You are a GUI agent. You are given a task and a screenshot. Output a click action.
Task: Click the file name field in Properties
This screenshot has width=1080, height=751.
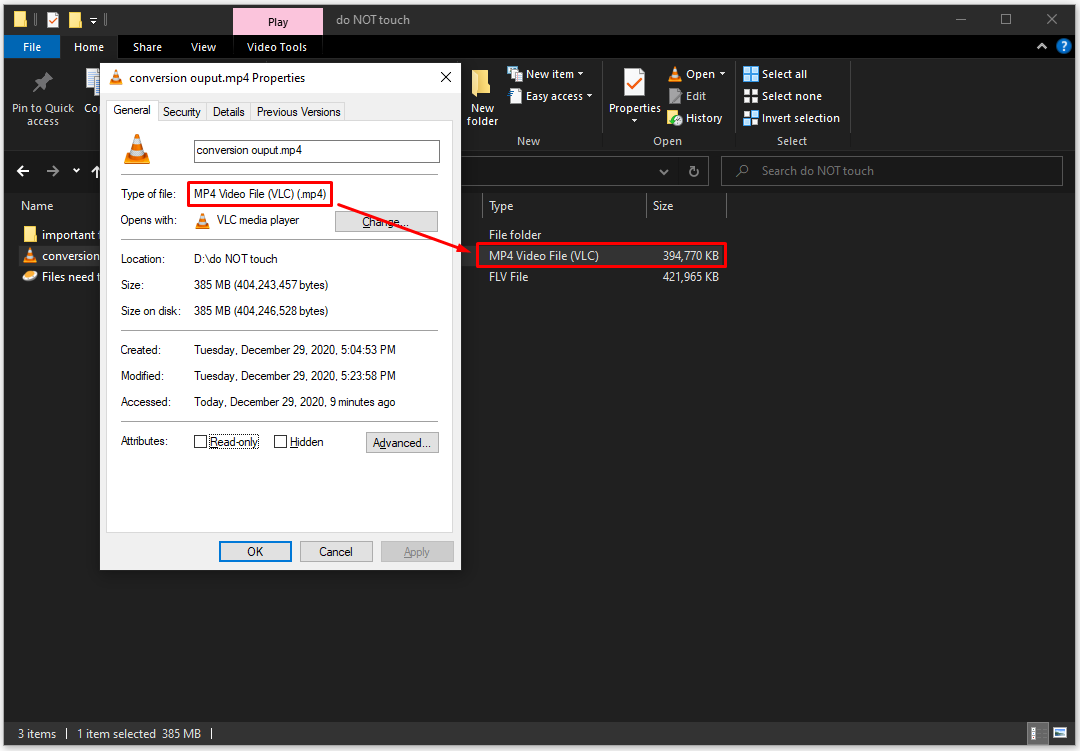point(317,151)
